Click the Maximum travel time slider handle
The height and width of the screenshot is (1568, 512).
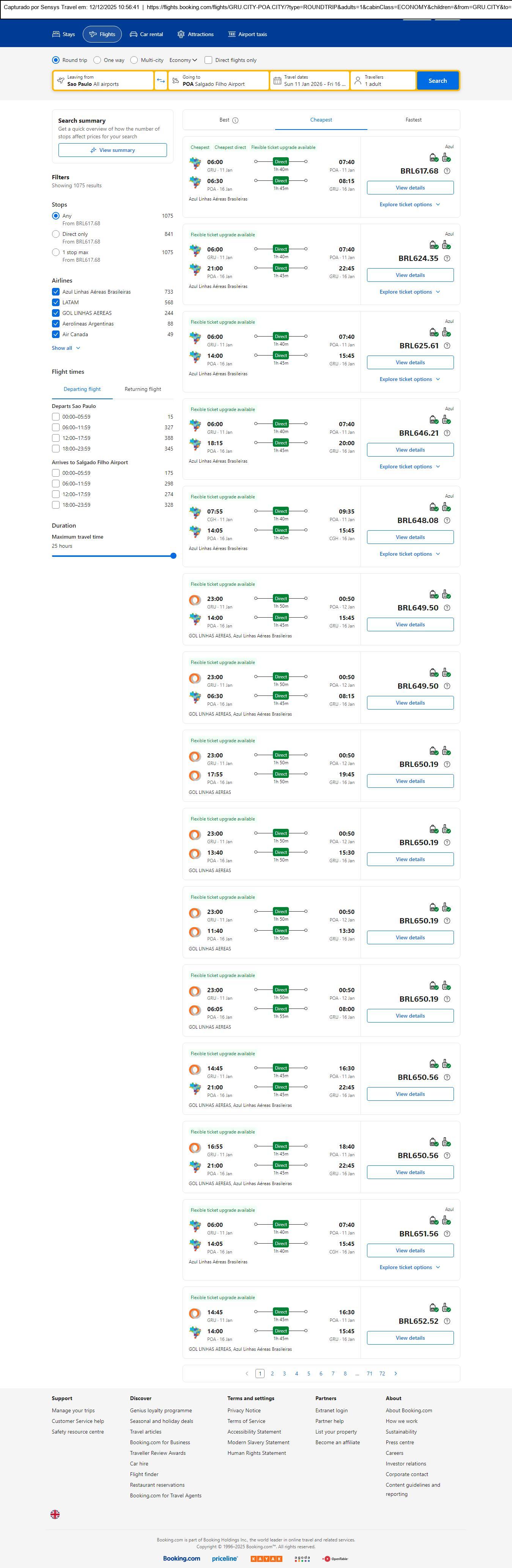173,556
